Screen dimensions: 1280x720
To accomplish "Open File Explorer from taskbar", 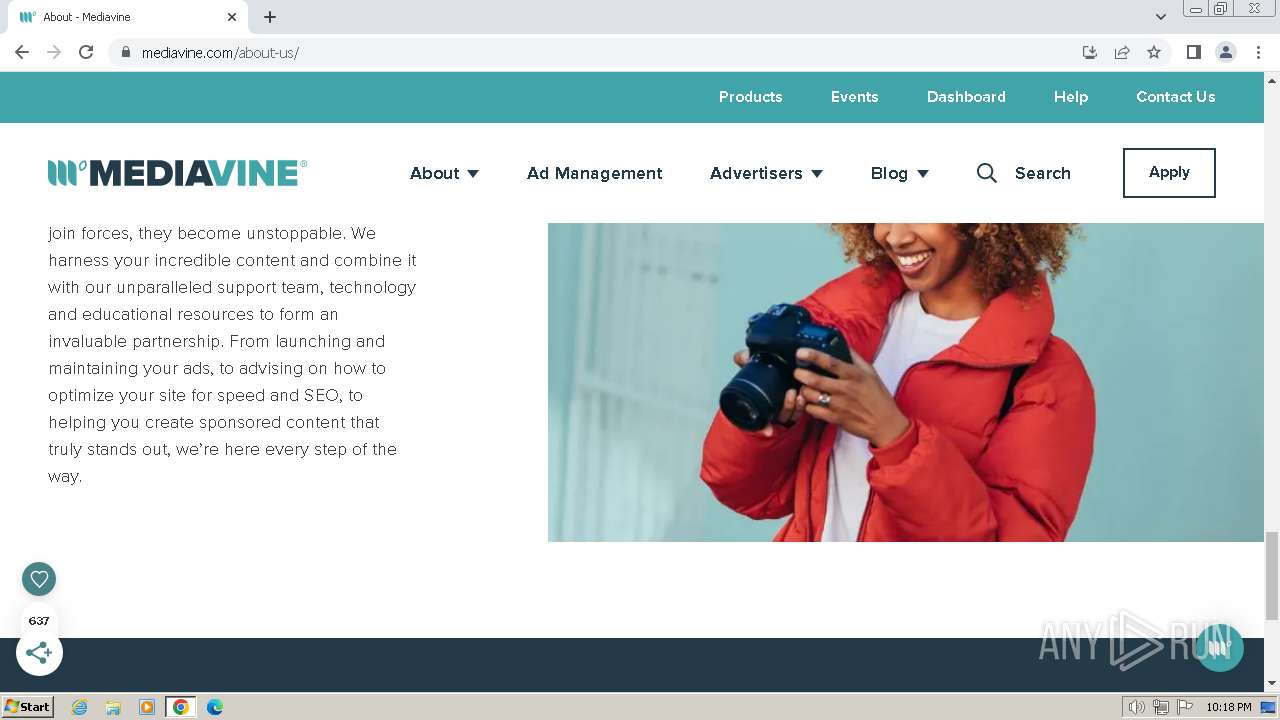I will [113, 707].
